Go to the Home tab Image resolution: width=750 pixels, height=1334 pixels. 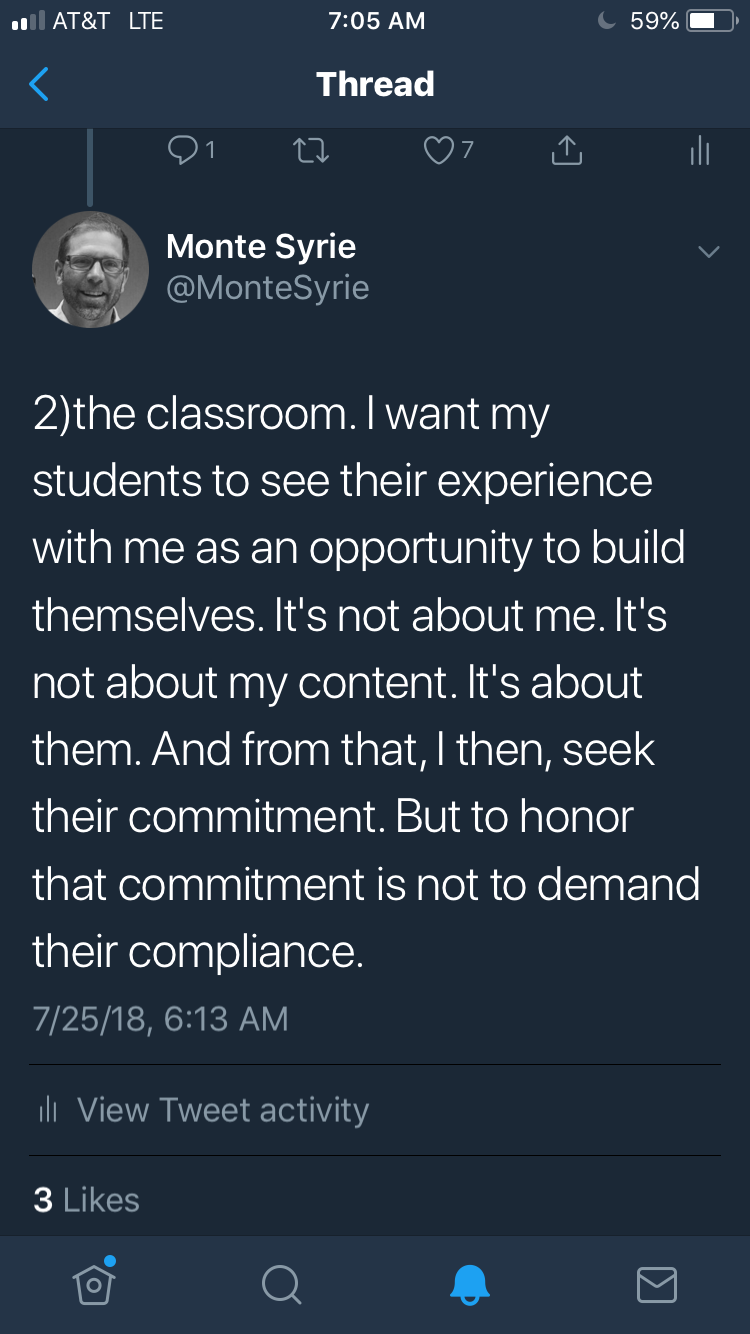94,1283
